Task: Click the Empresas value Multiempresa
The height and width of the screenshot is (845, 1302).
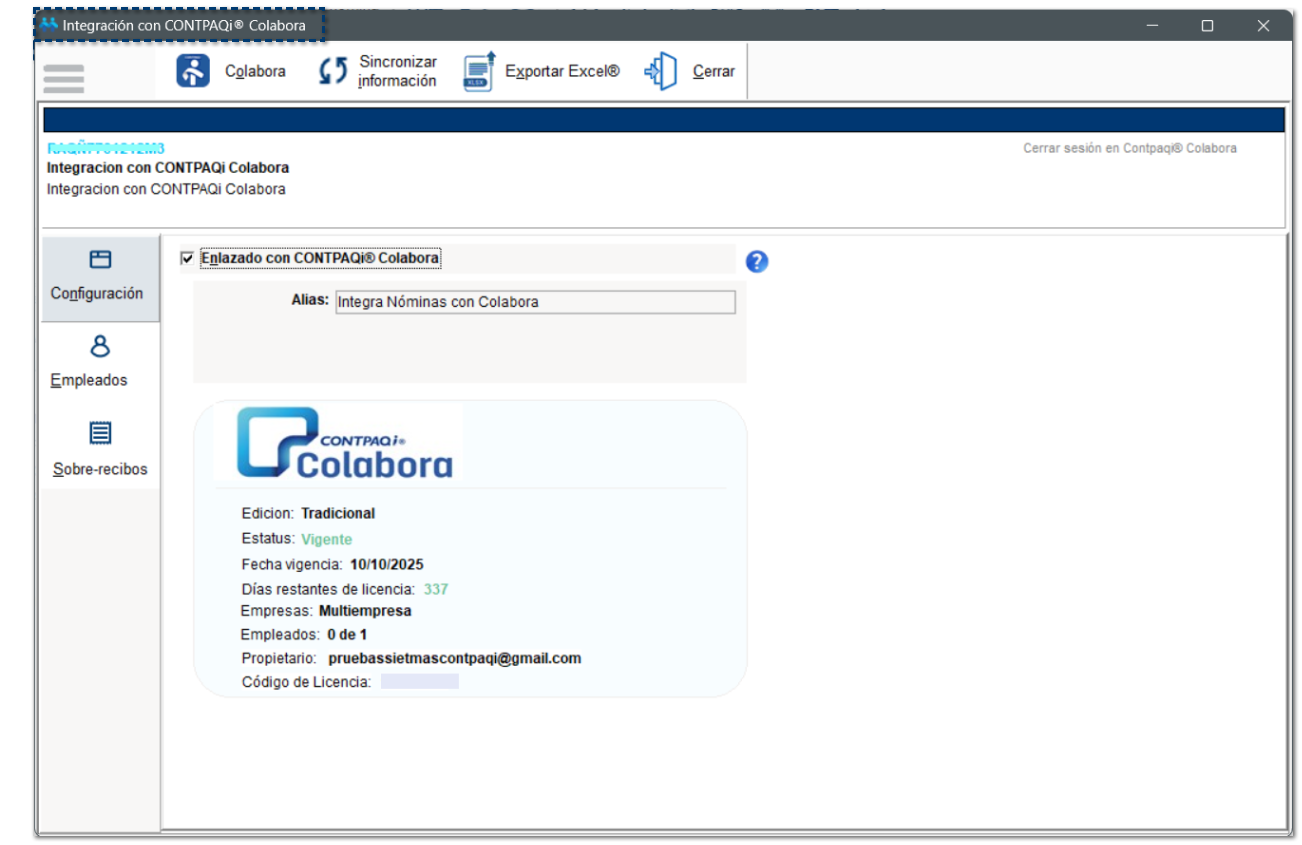Action: coord(365,611)
